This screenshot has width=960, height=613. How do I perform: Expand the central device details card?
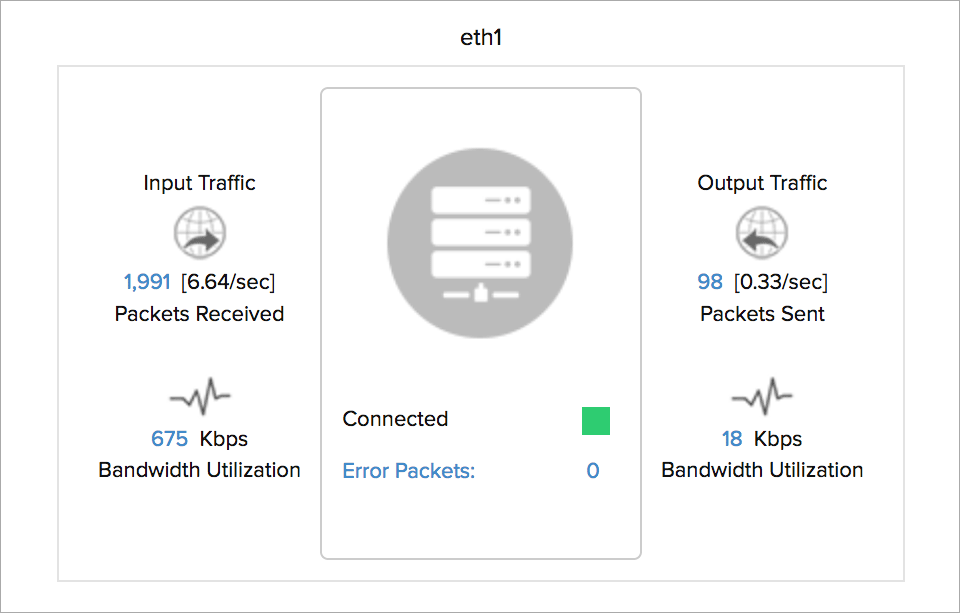pos(480,322)
